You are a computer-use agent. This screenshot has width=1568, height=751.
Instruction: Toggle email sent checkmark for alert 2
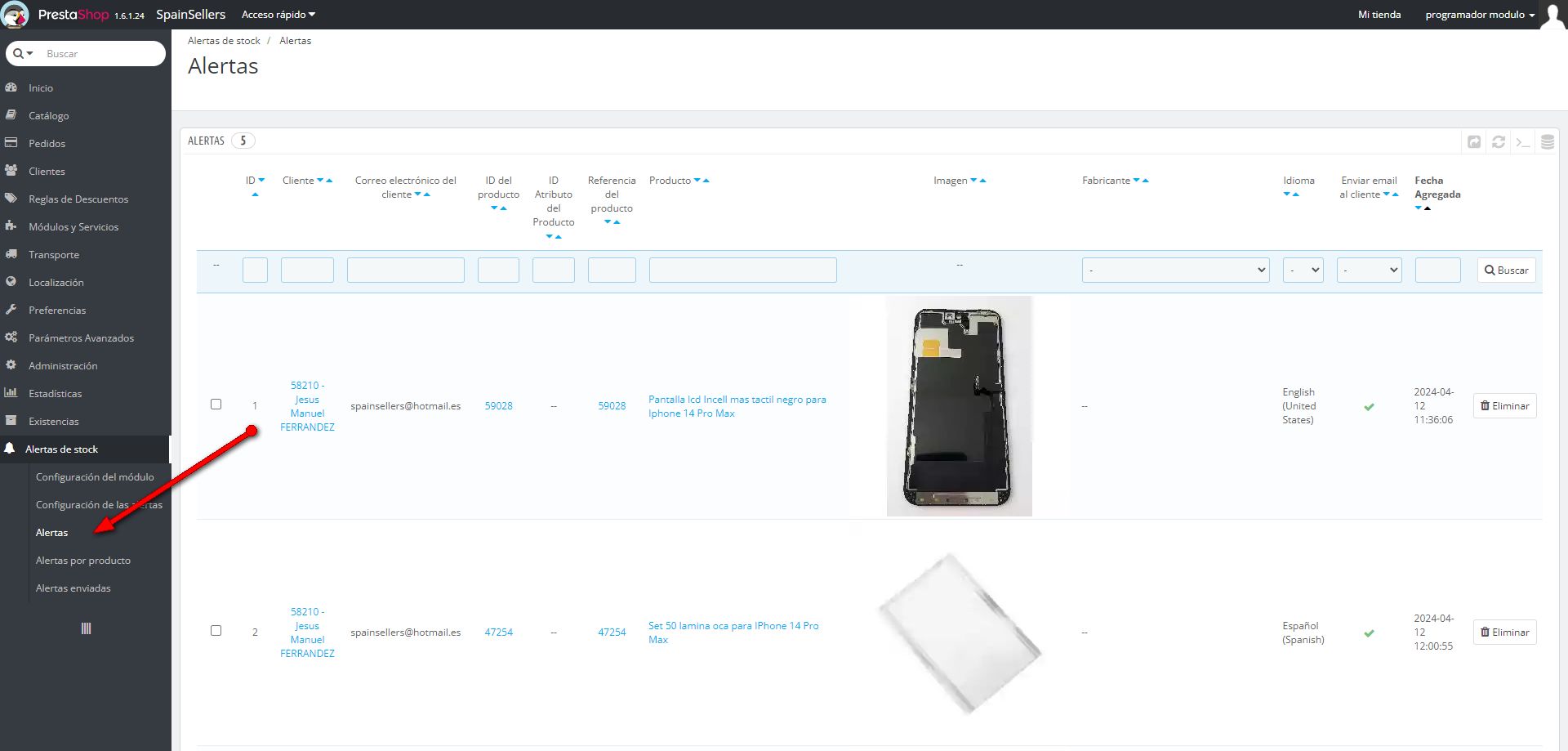[1369, 633]
